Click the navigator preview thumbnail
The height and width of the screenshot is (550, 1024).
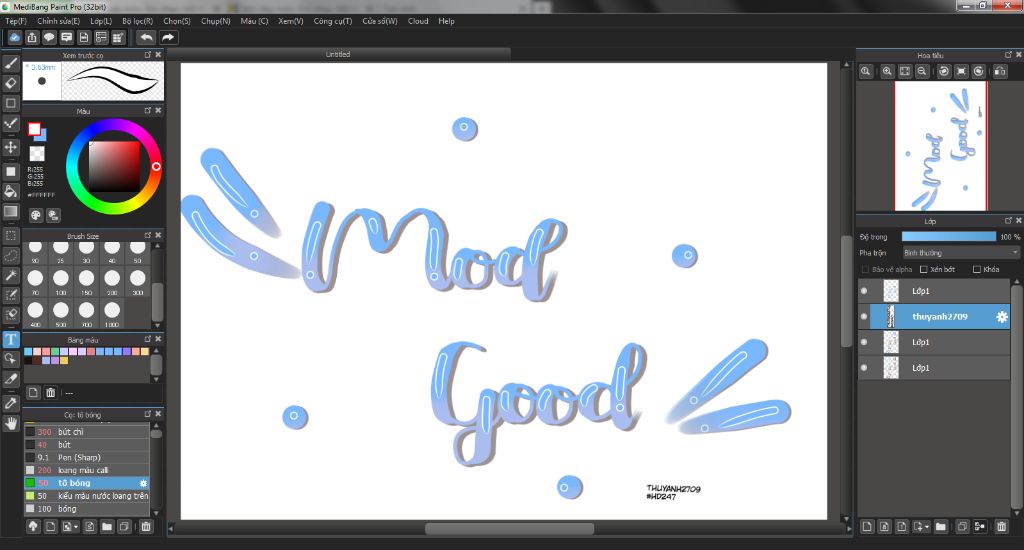(x=940, y=146)
